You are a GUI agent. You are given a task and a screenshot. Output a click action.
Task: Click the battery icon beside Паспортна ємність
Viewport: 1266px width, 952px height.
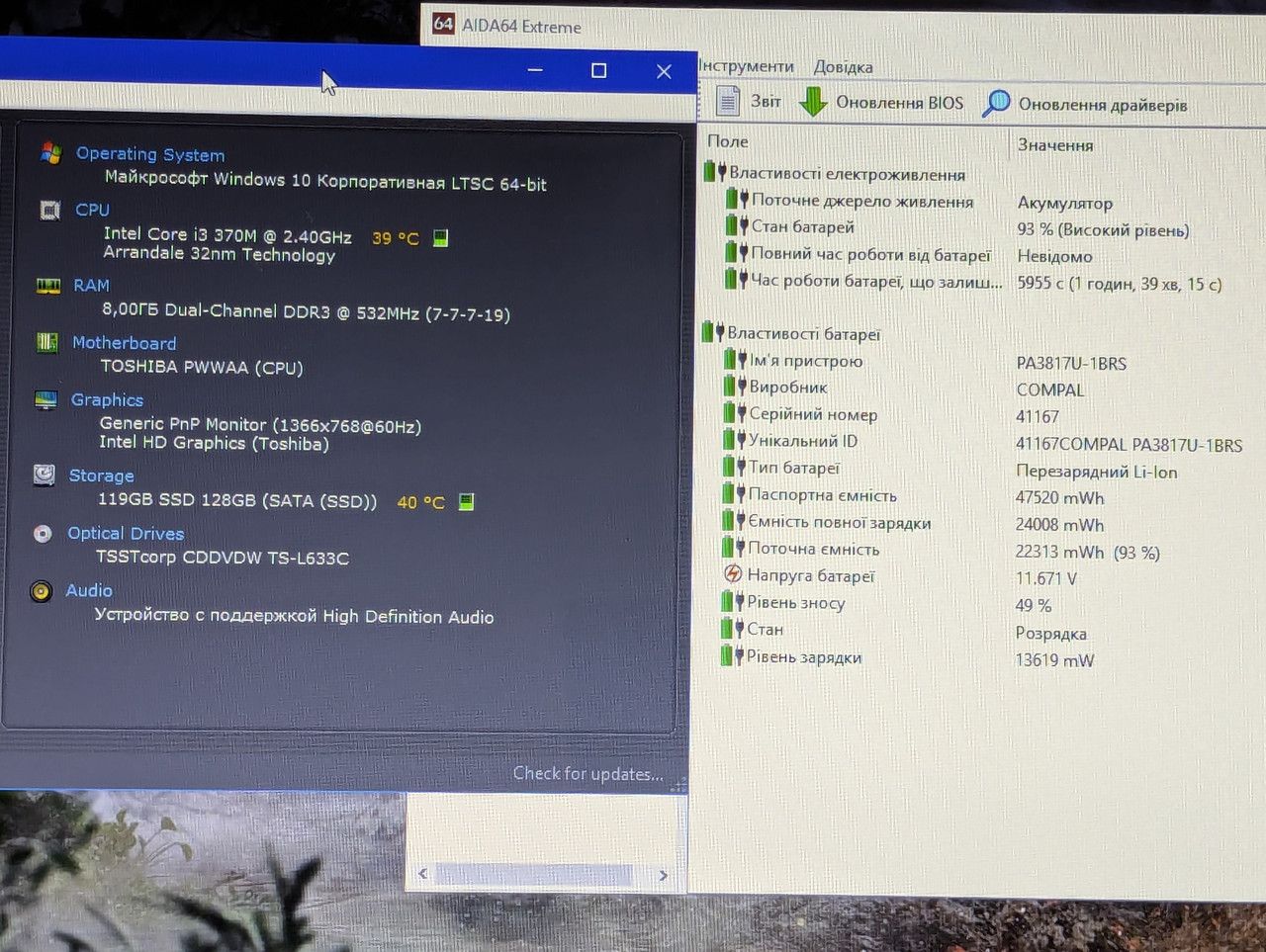pos(735,493)
